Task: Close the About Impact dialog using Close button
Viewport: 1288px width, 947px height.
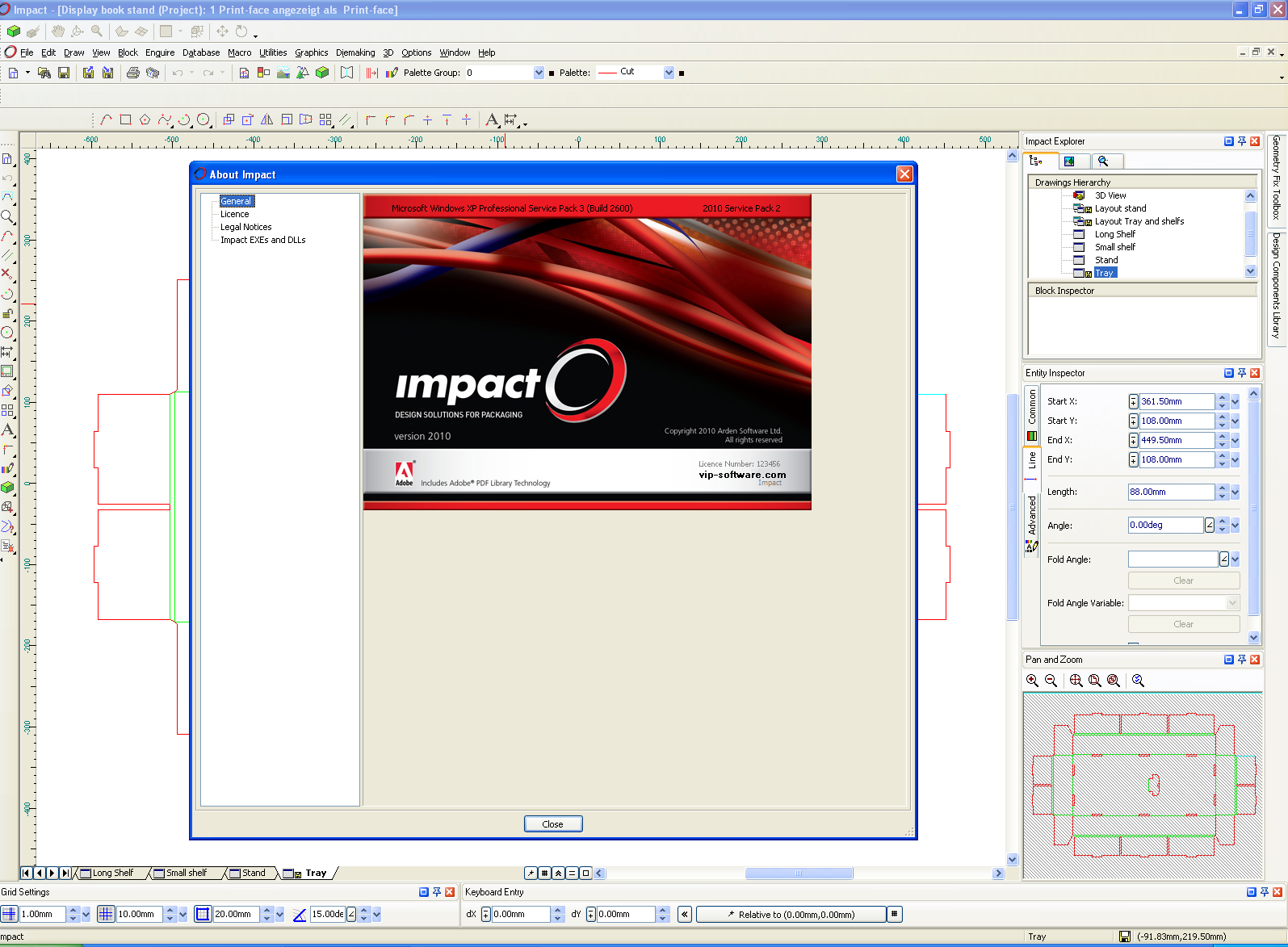Action: click(553, 823)
